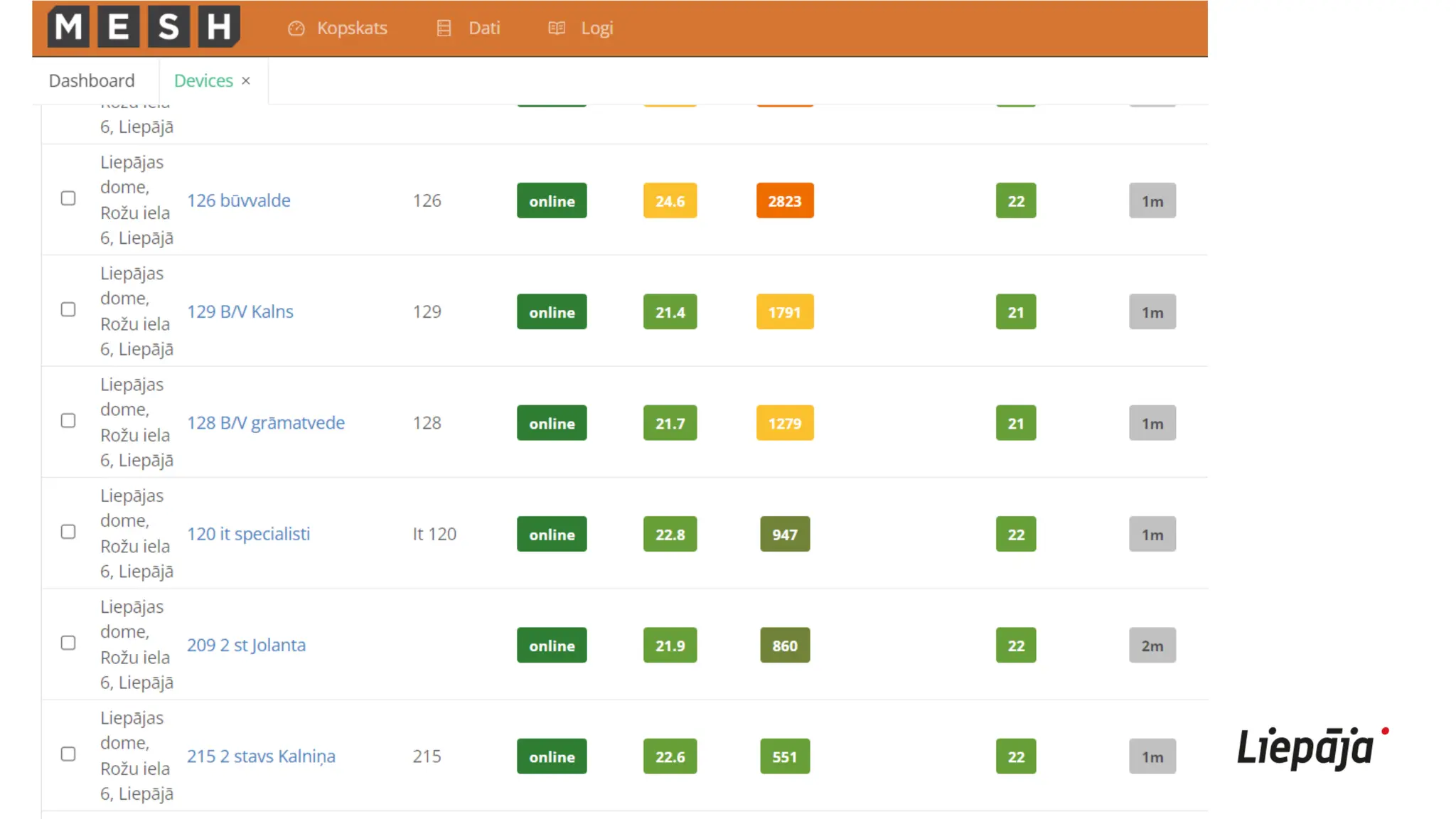
Task: Click the Kopskats dashboard gauge icon
Action: point(296,28)
